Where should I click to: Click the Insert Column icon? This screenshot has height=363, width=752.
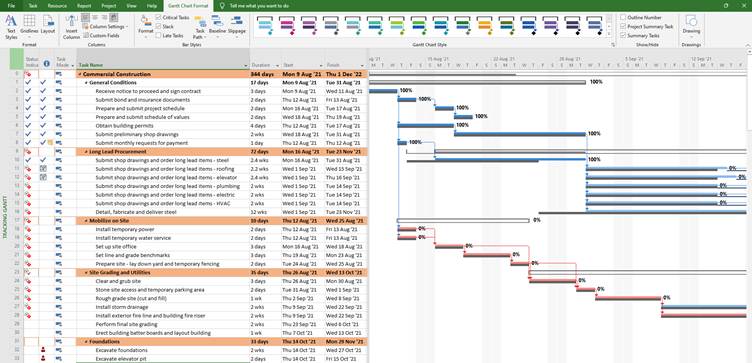point(71,27)
